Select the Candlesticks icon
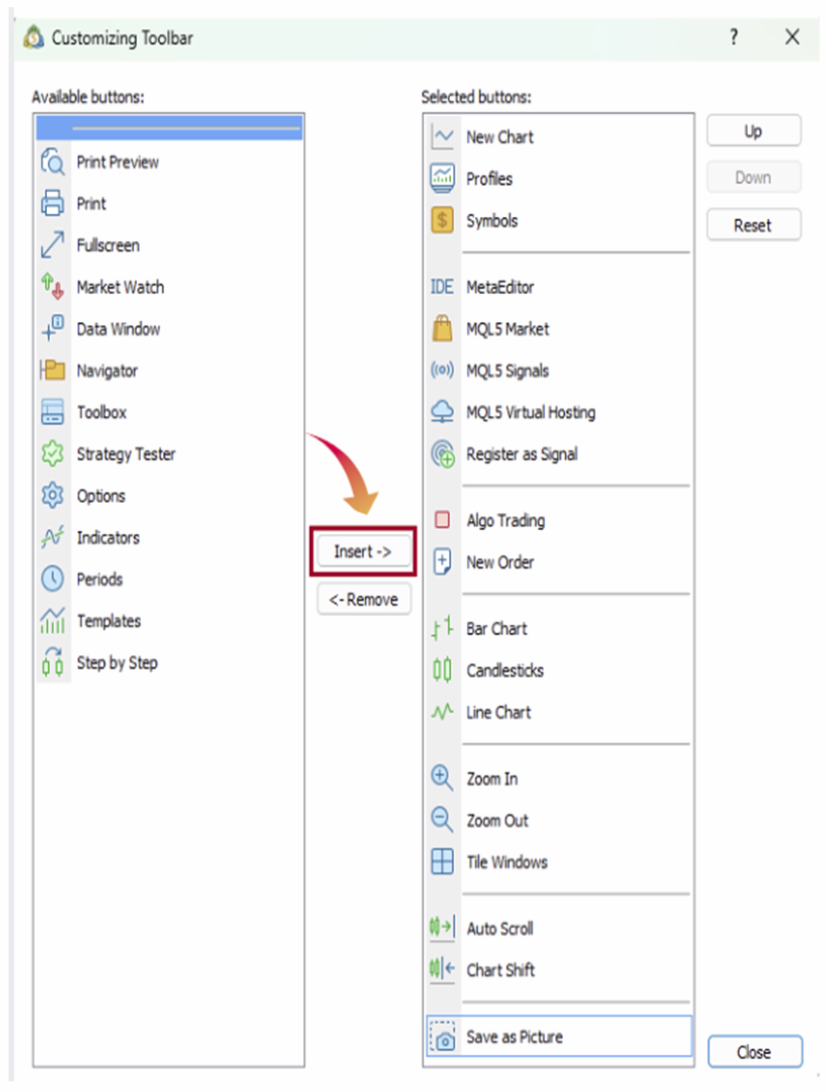 tap(442, 670)
